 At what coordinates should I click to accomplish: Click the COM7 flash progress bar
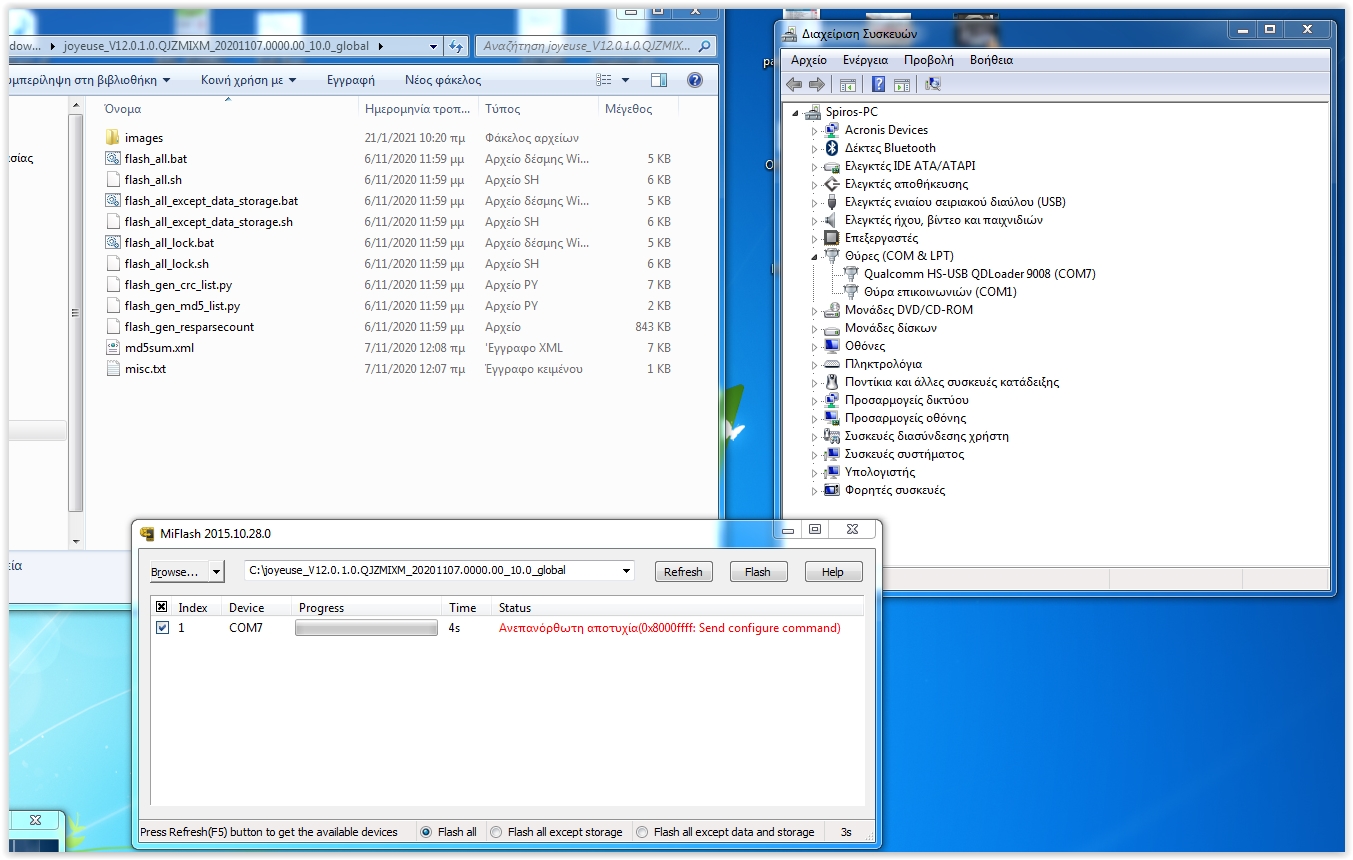(366, 628)
